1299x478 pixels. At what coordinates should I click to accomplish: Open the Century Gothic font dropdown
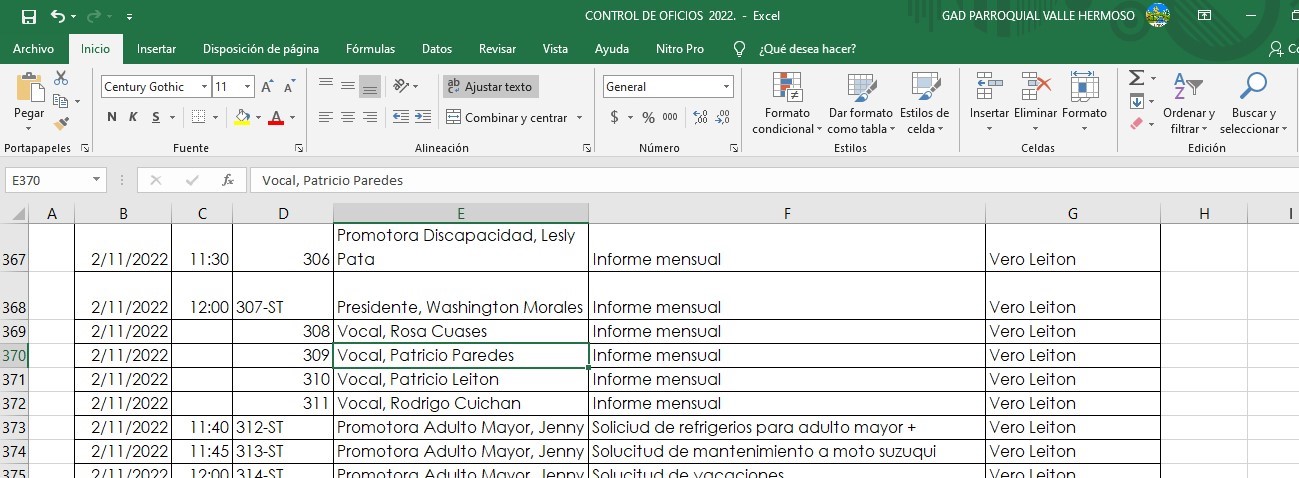coord(204,87)
